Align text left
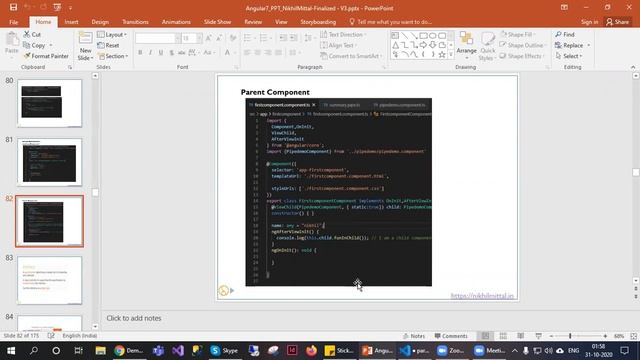Screen dimensions: 640x360 (x=247, y=52)
